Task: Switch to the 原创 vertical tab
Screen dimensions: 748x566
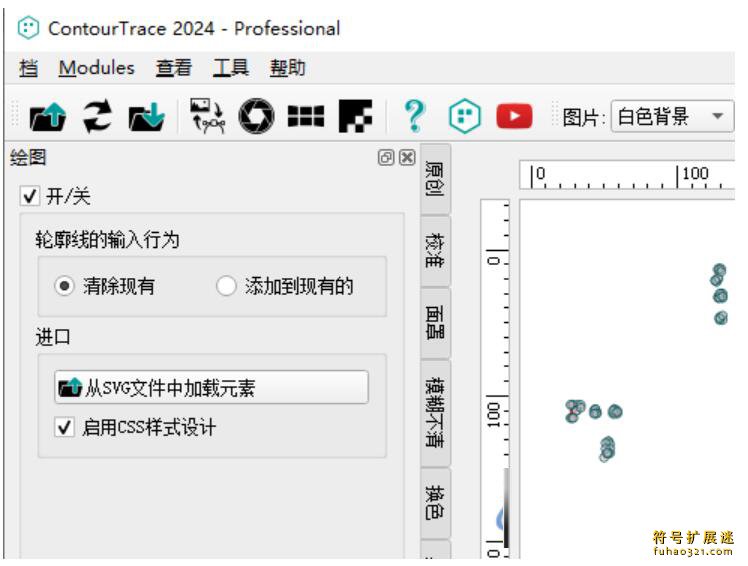Action: (x=435, y=179)
